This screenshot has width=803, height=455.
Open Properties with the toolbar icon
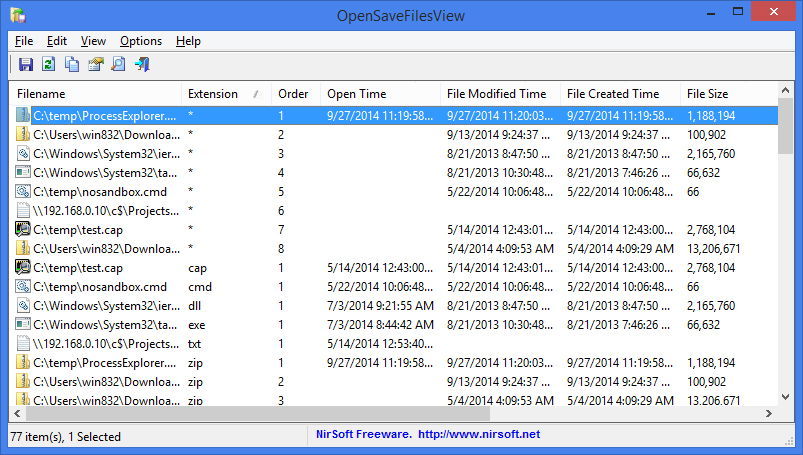[95, 64]
